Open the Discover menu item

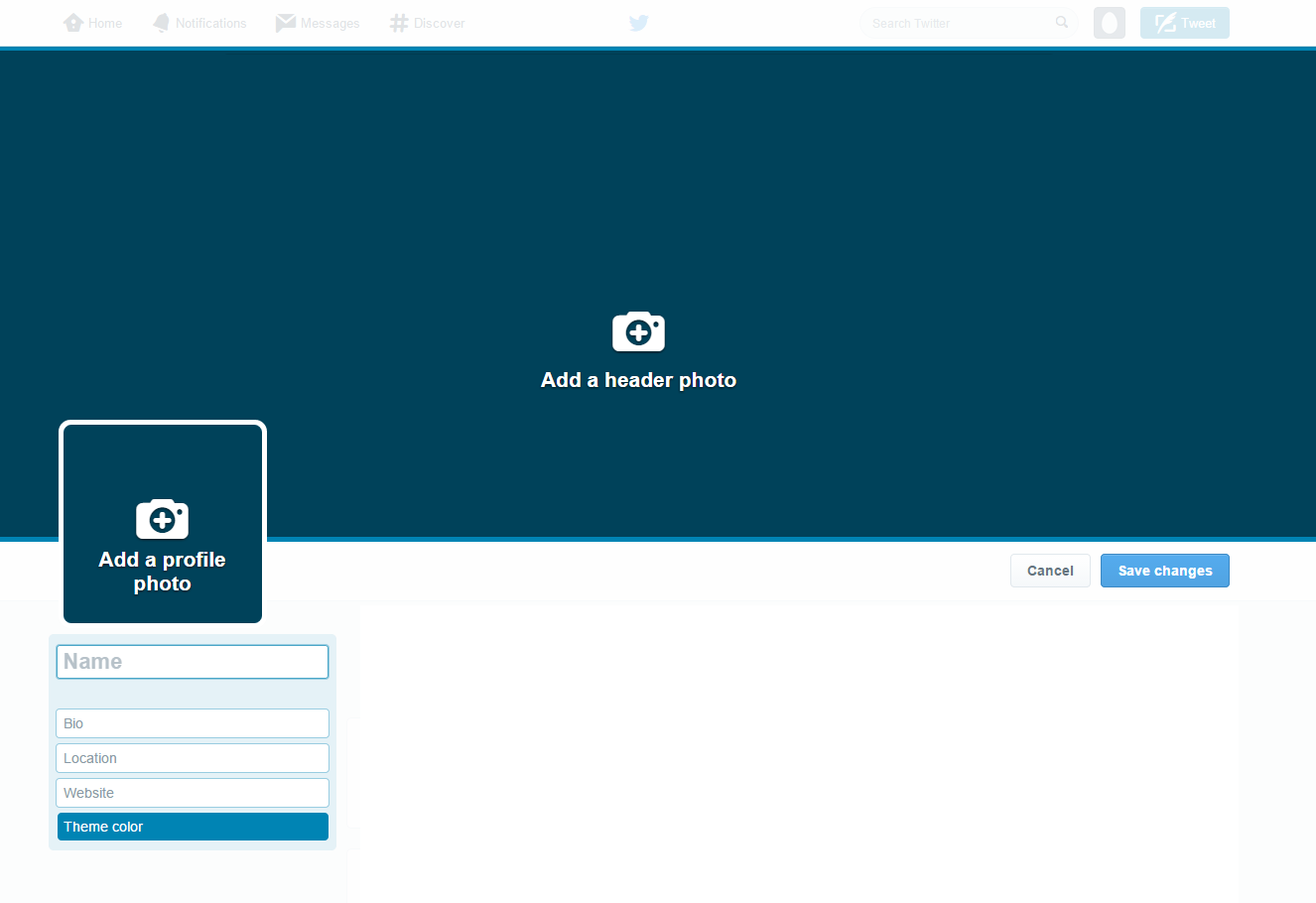point(428,23)
